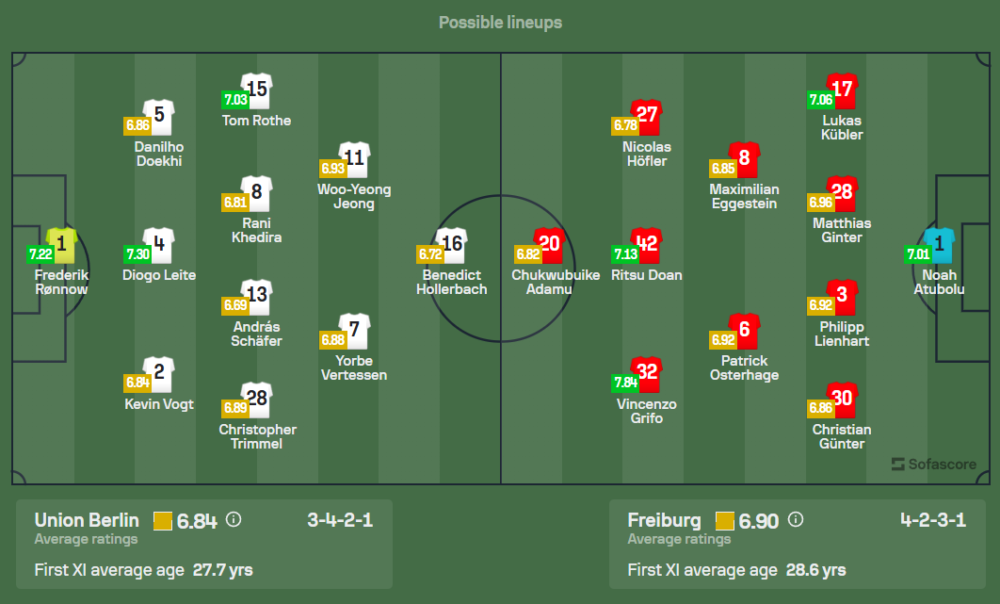Open info icon next to Union Berlin rating
Viewport: 1000px width, 604px height.
point(233,520)
